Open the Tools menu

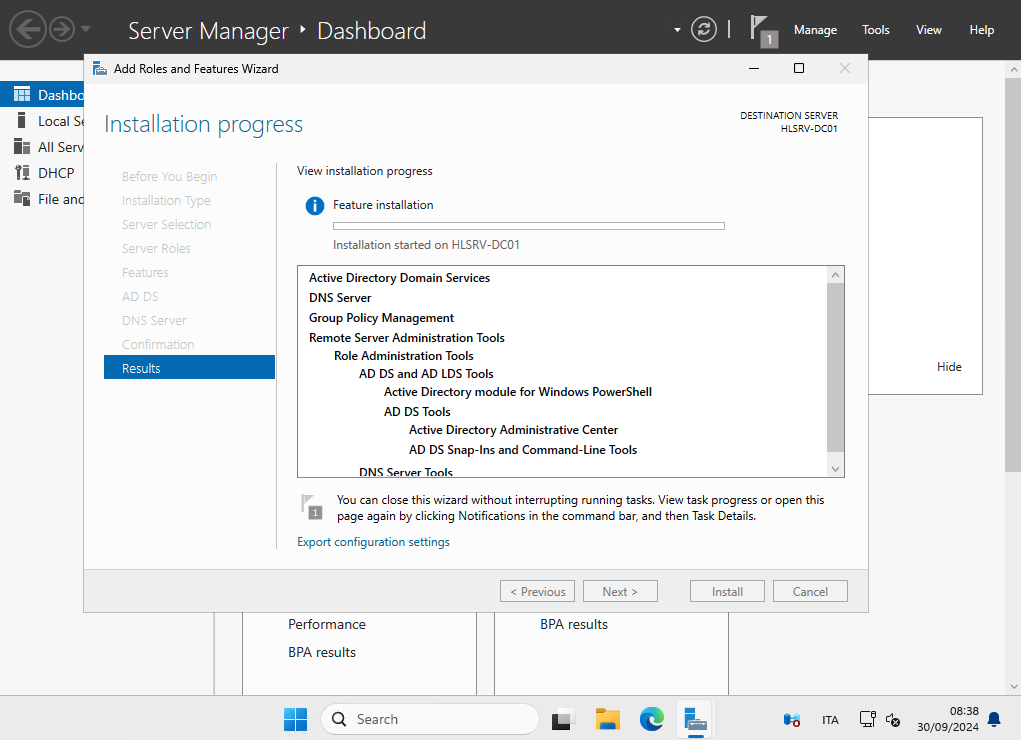click(876, 30)
